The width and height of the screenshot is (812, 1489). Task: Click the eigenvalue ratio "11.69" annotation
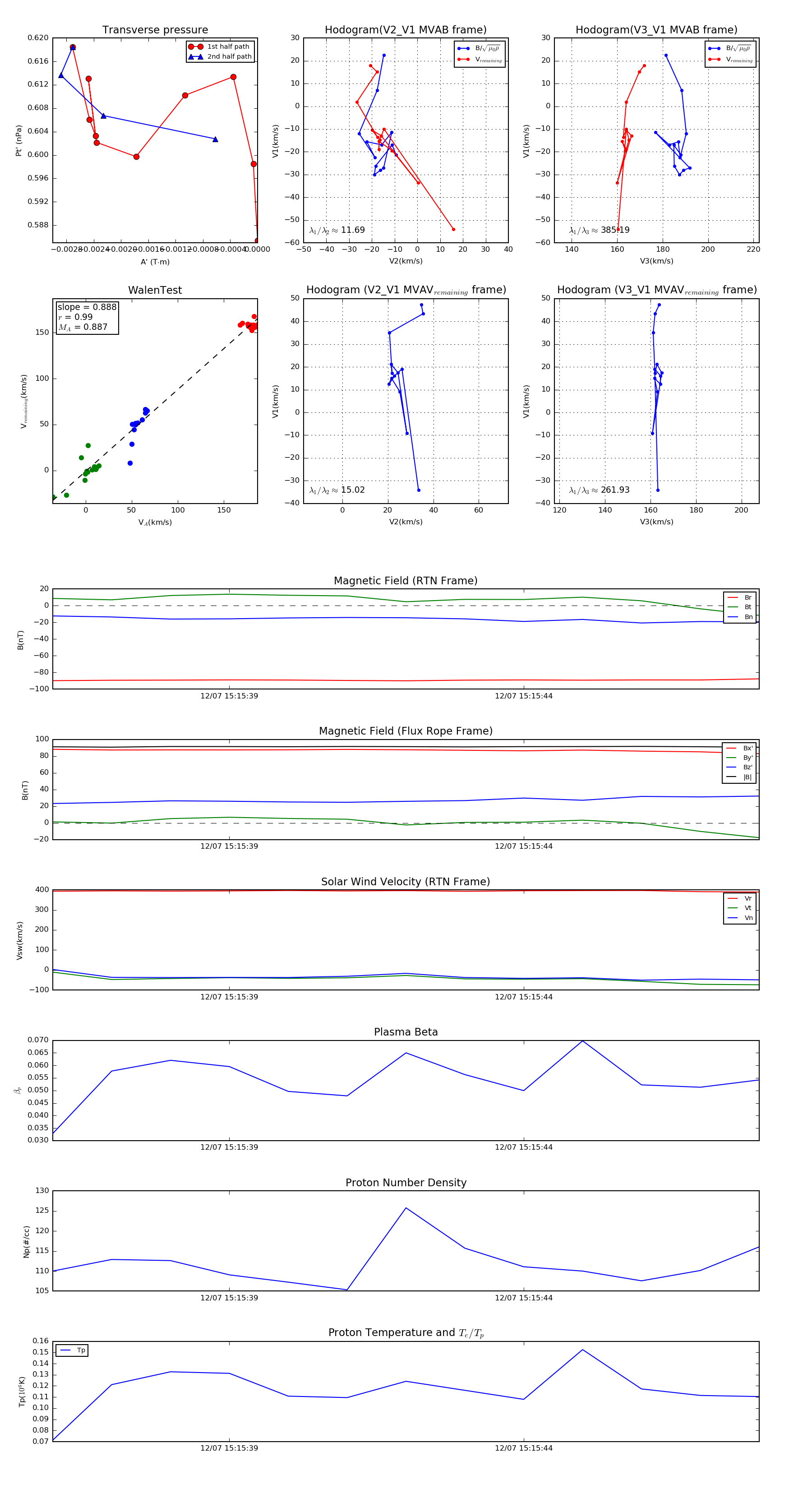coord(337,230)
